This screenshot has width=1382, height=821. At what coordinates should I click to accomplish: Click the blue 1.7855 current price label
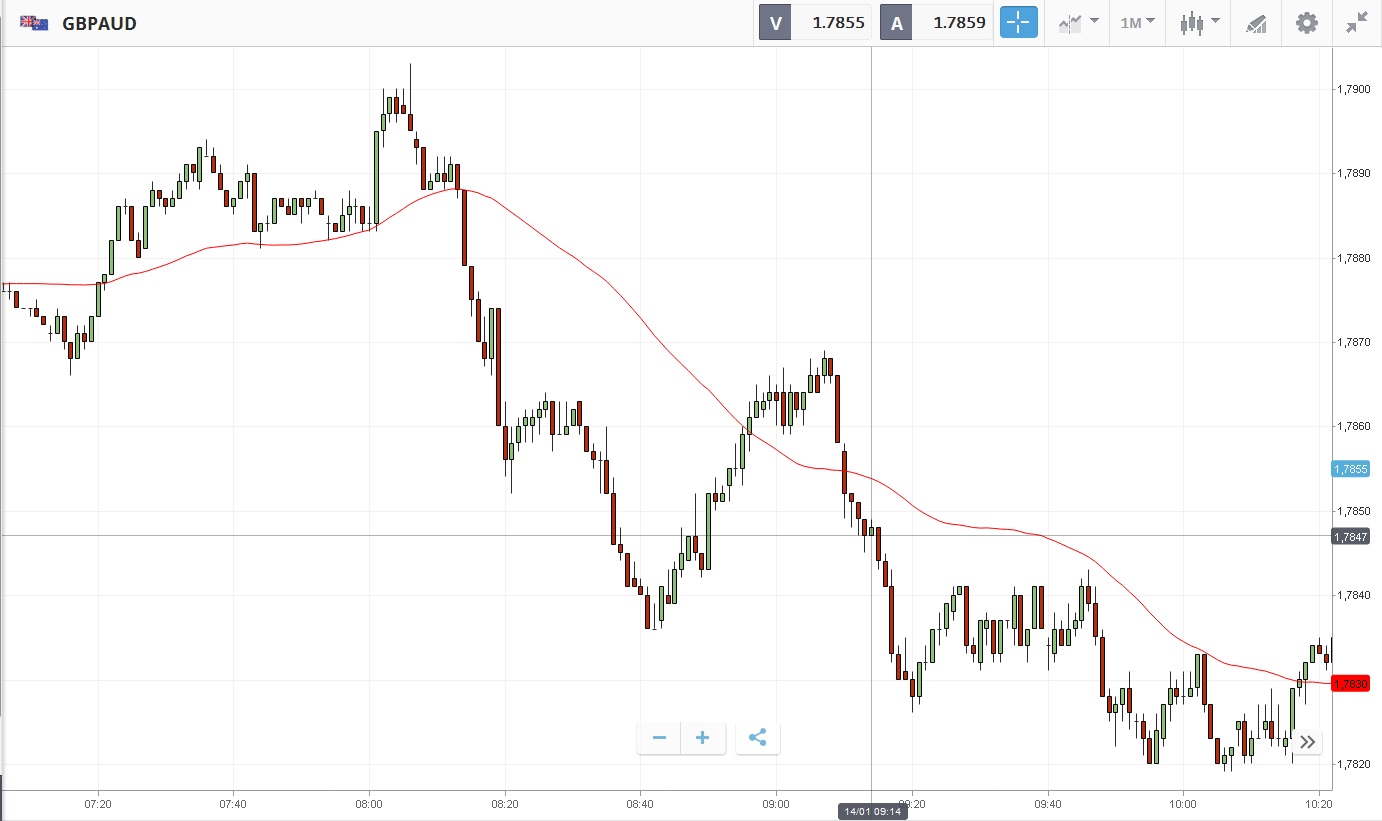[x=1350, y=468]
